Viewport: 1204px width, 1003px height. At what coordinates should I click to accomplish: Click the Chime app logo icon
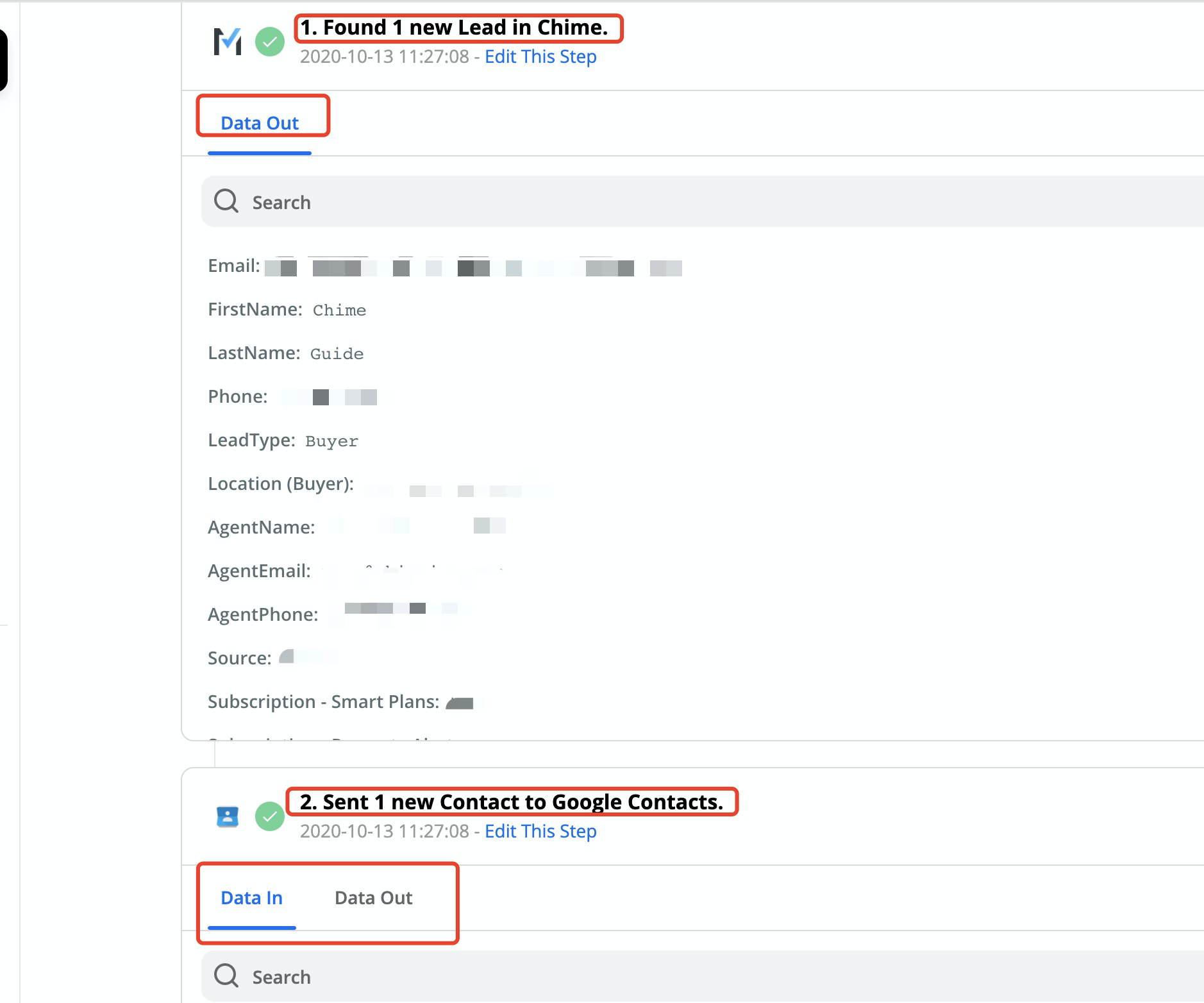[228, 42]
